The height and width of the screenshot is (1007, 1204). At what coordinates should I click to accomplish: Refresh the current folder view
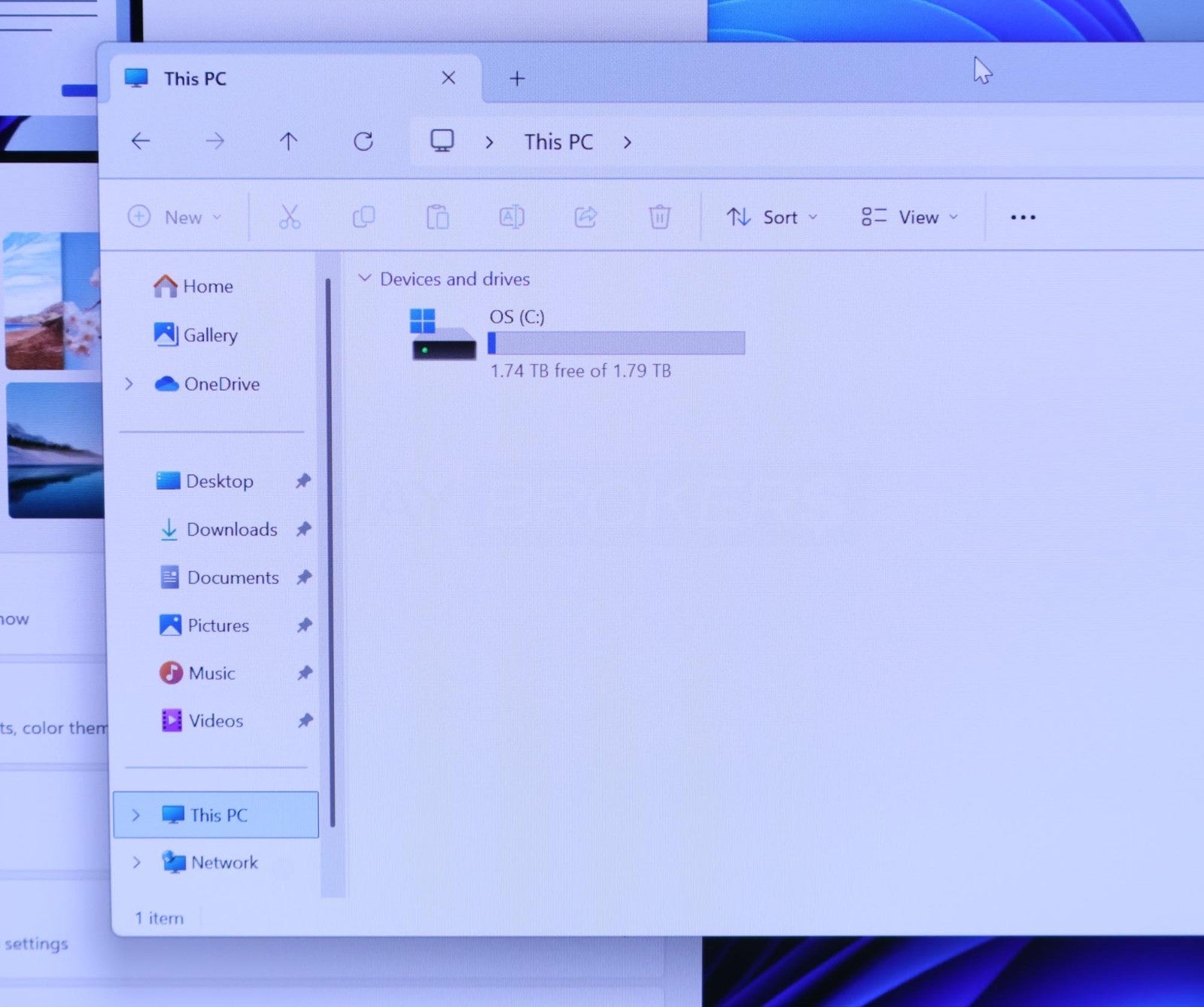coord(363,141)
